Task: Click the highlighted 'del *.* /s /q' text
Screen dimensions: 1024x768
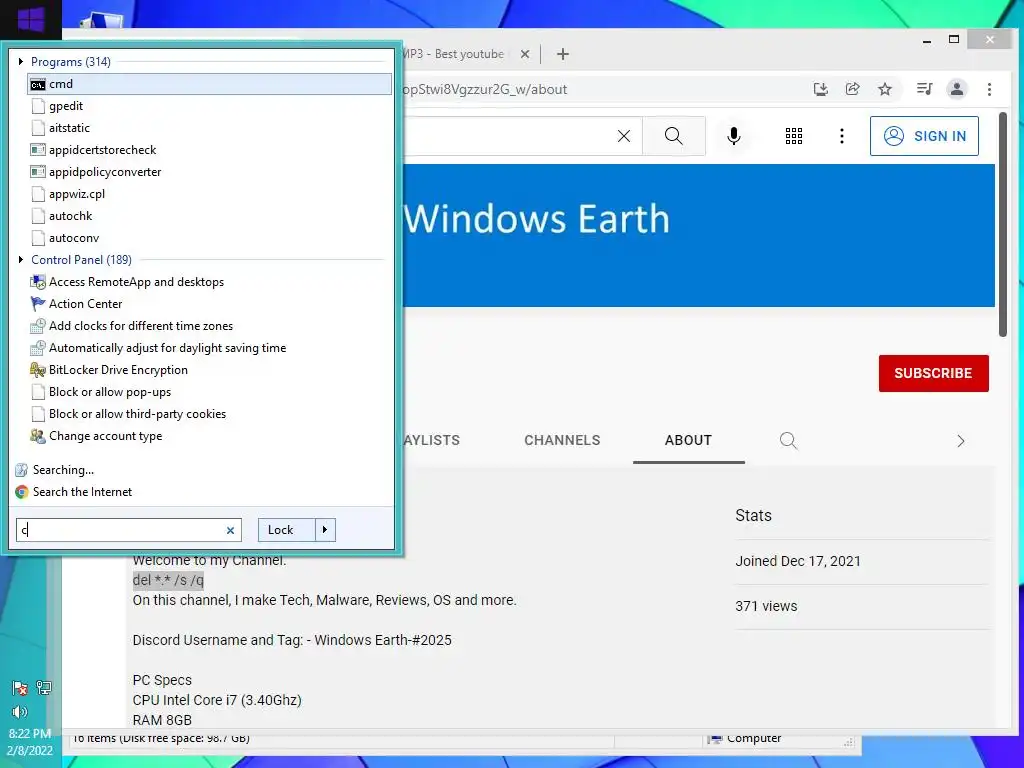Action: (x=168, y=580)
